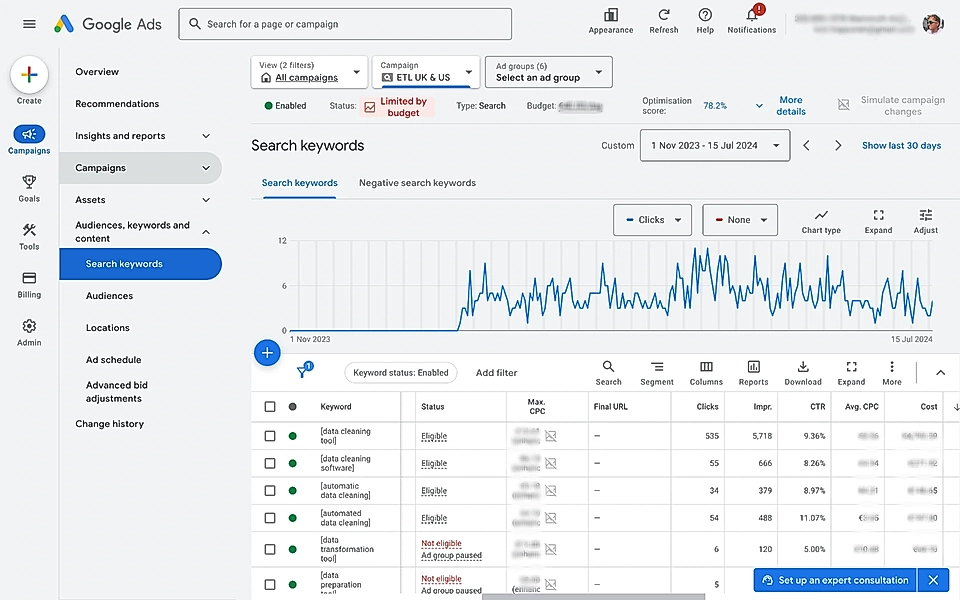
Task: Open the ETL UK & US campaign dropdown
Action: click(424, 72)
